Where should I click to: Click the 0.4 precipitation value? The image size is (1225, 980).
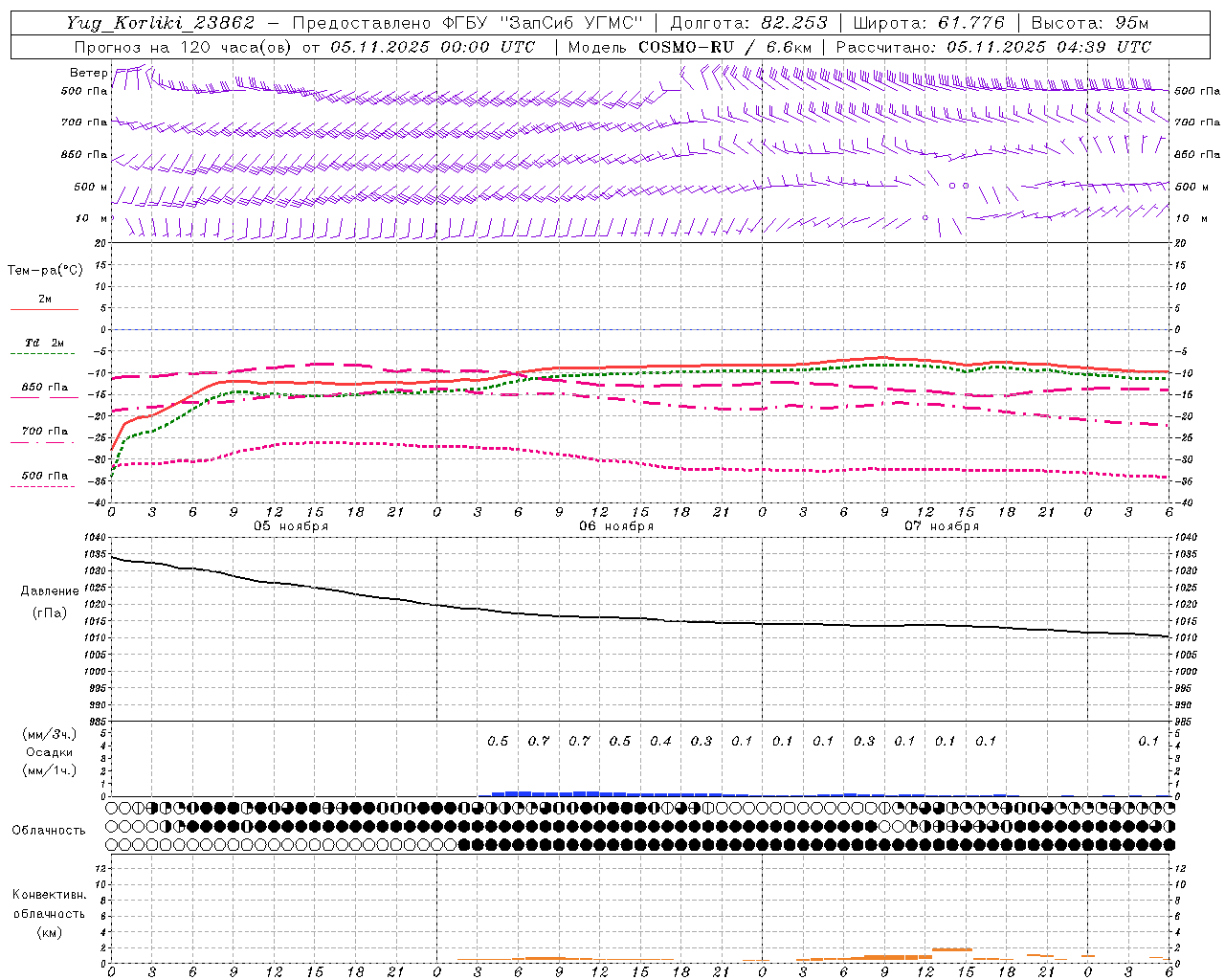pyautogui.click(x=660, y=741)
